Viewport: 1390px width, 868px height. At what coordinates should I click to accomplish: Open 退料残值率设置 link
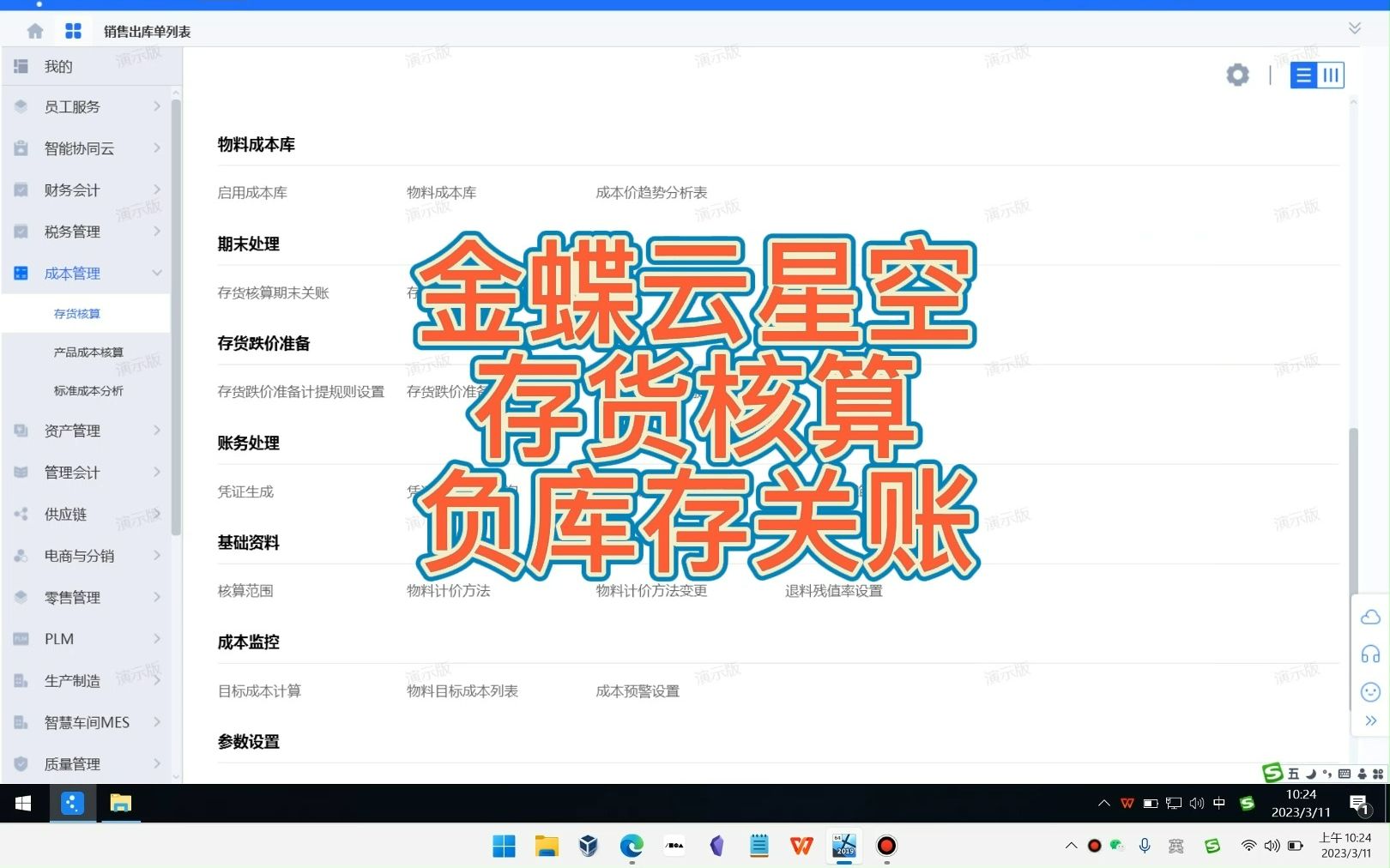tap(834, 591)
